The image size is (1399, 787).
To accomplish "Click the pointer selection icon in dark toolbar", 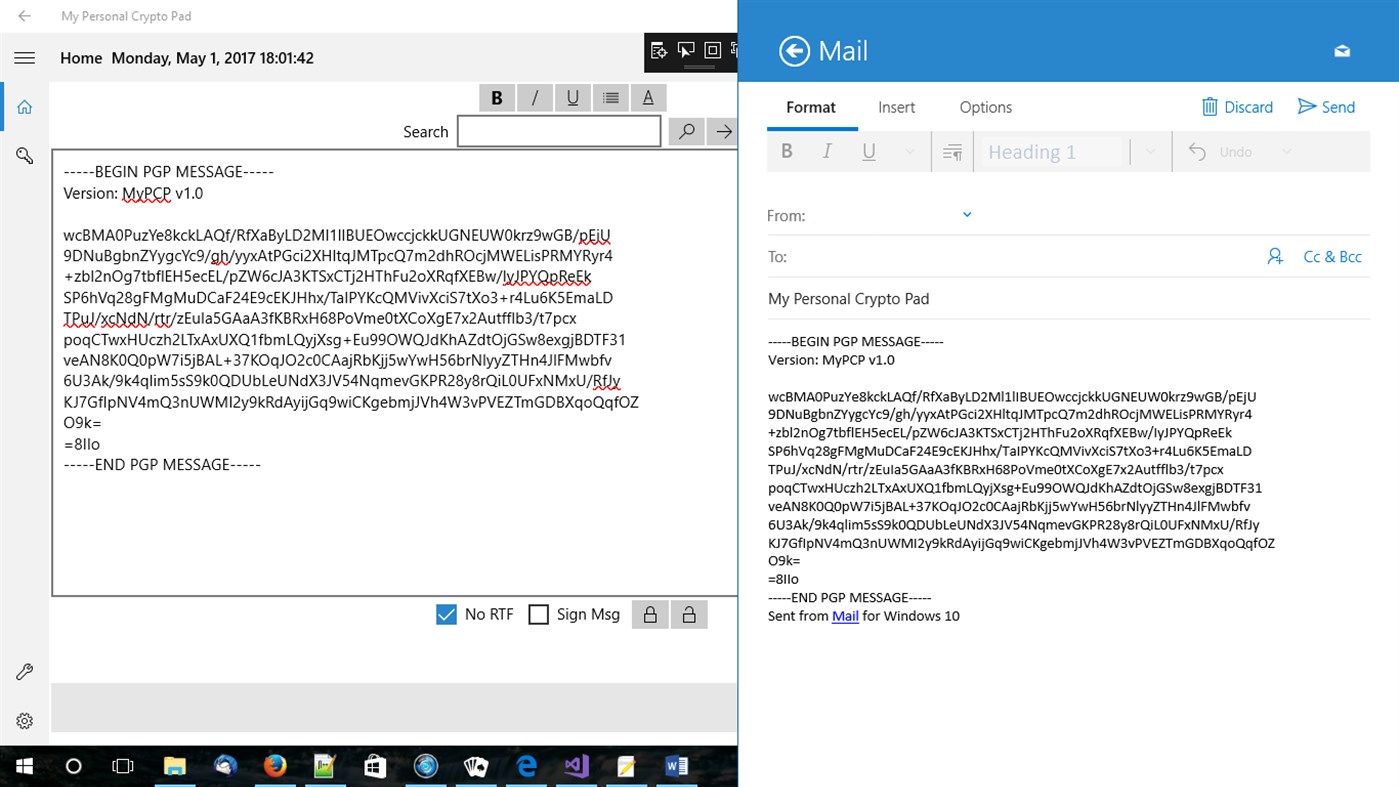I will (686, 50).
